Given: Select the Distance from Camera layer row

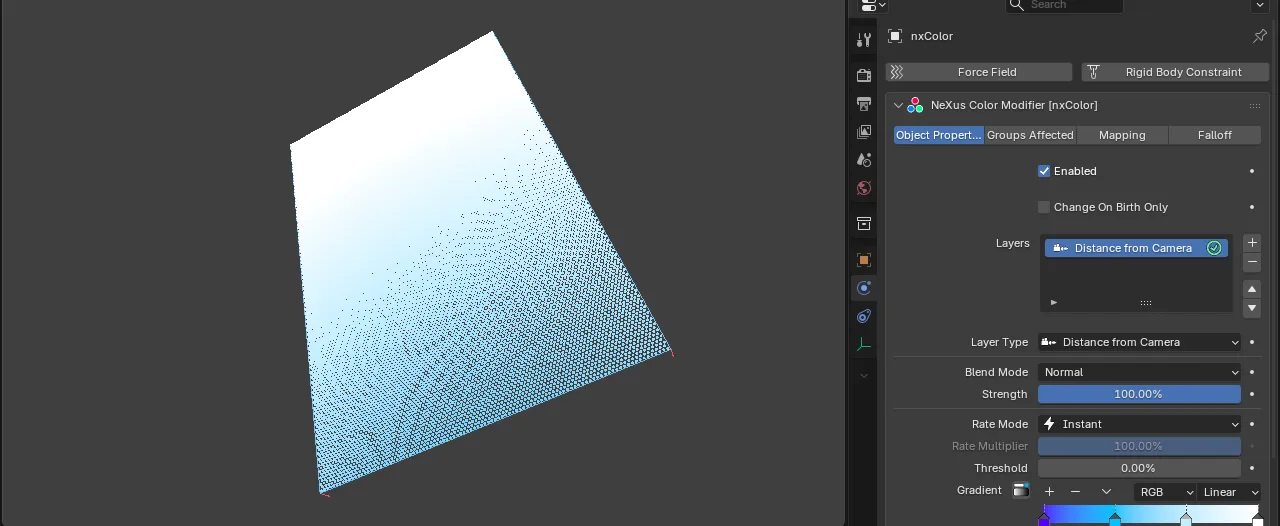Looking at the screenshot, I should click(1137, 248).
